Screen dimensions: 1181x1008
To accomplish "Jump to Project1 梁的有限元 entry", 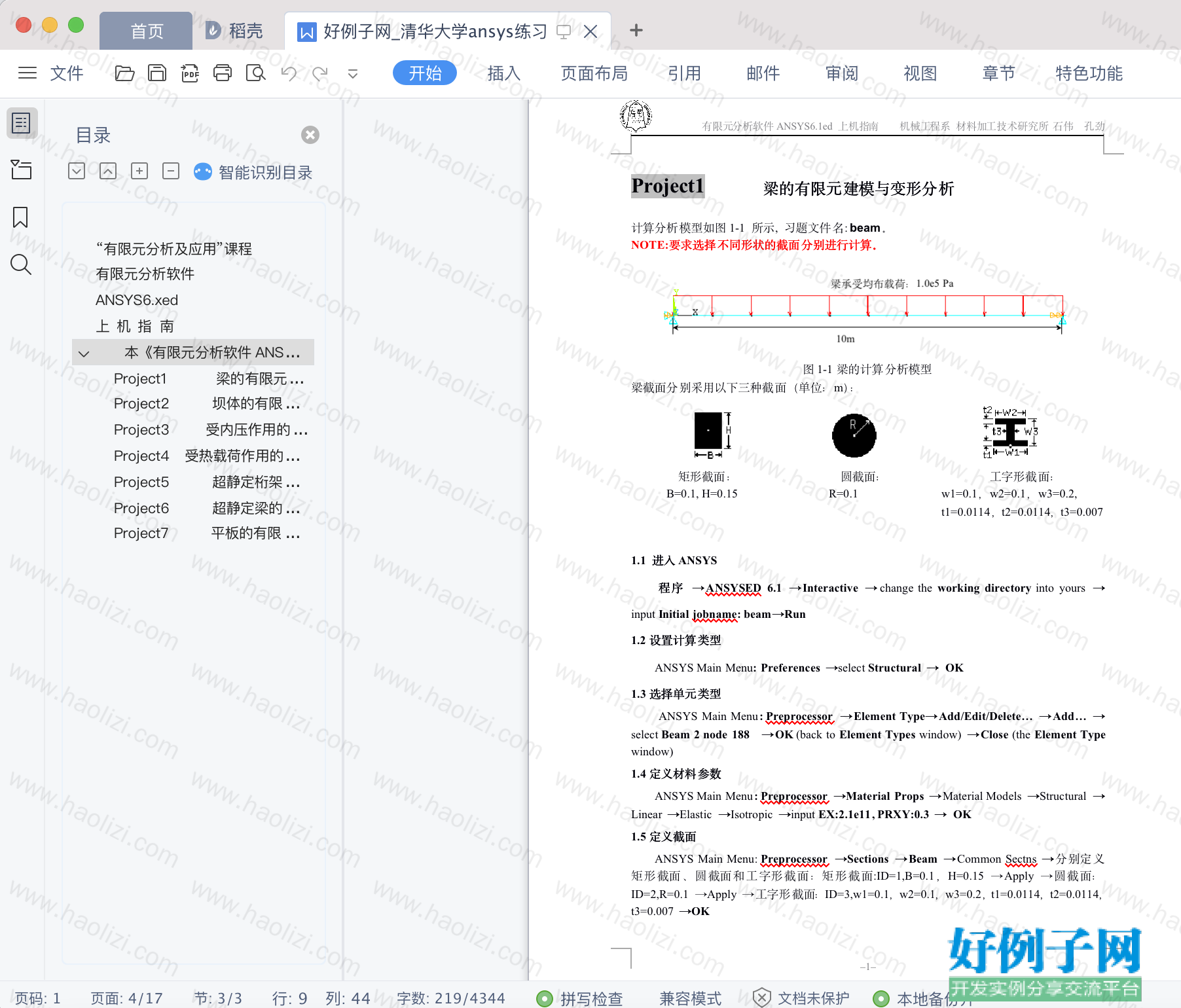I will (209, 378).
